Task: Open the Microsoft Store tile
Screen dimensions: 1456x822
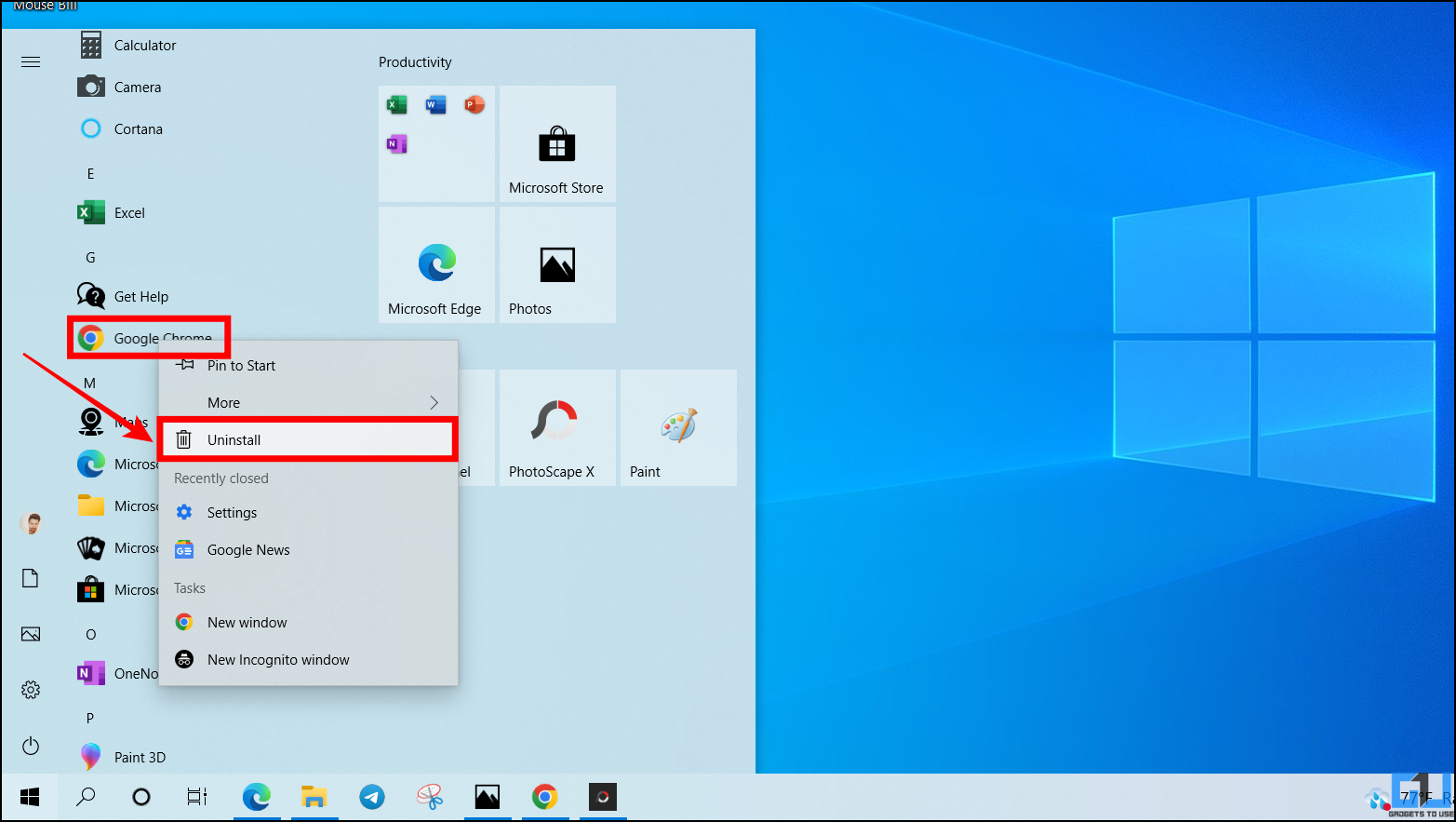Action: pyautogui.click(x=557, y=144)
